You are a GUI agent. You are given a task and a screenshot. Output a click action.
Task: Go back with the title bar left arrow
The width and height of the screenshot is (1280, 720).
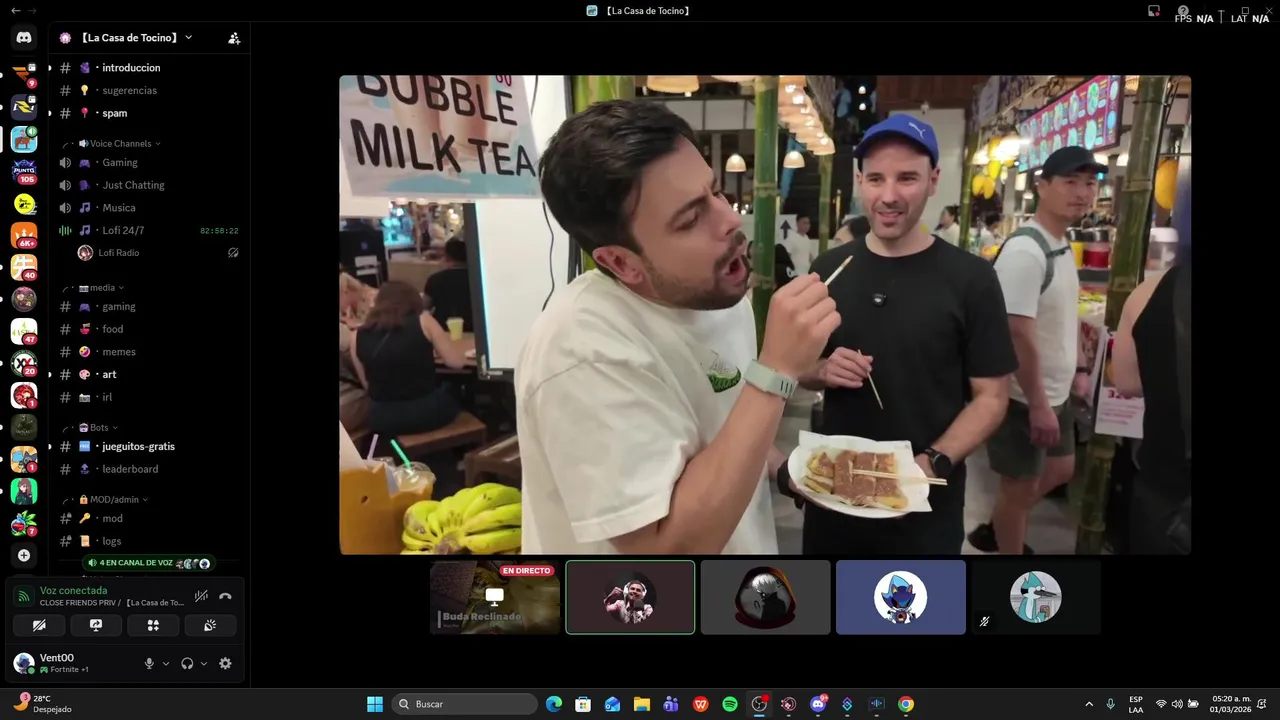pos(15,10)
